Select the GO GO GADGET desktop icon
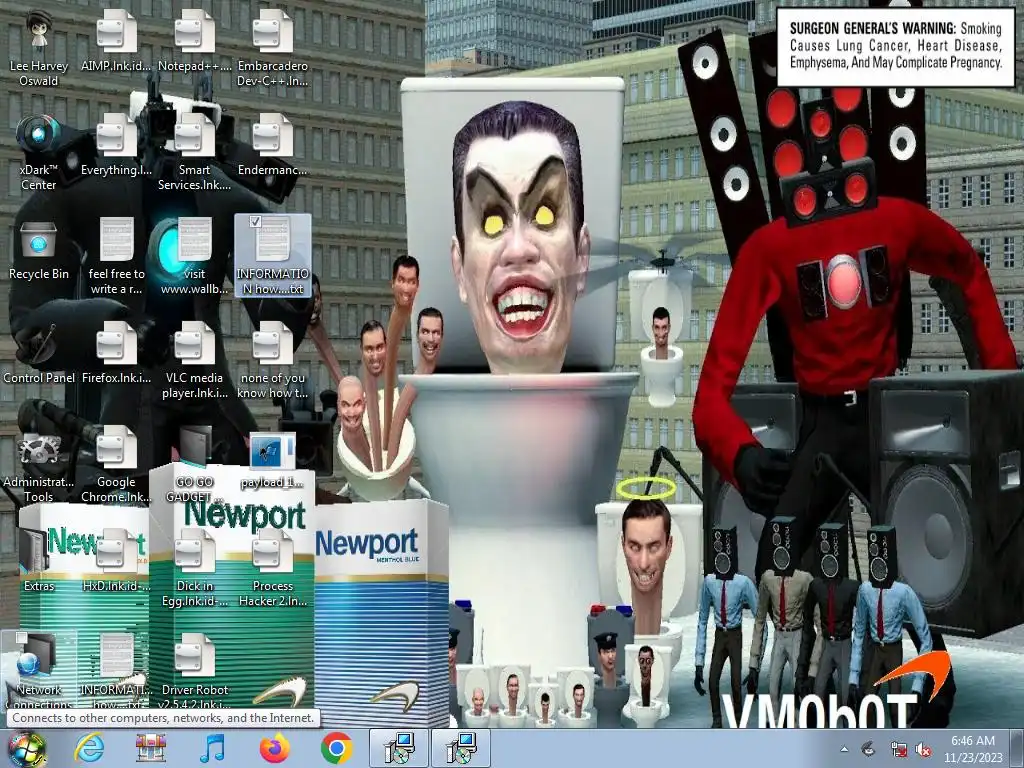Viewport: 1024px width, 768px height. (x=195, y=465)
